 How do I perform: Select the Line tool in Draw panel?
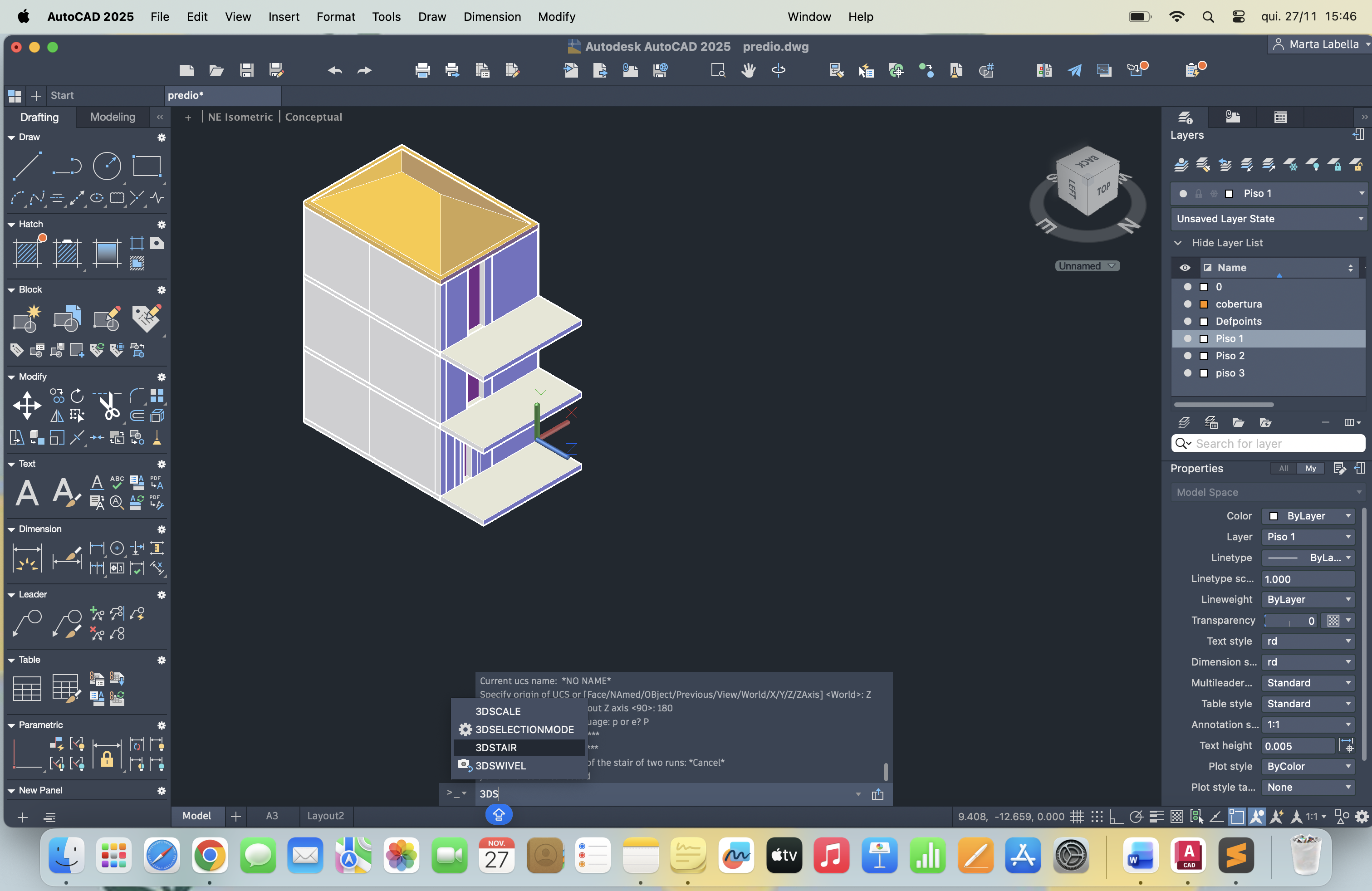point(26,166)
